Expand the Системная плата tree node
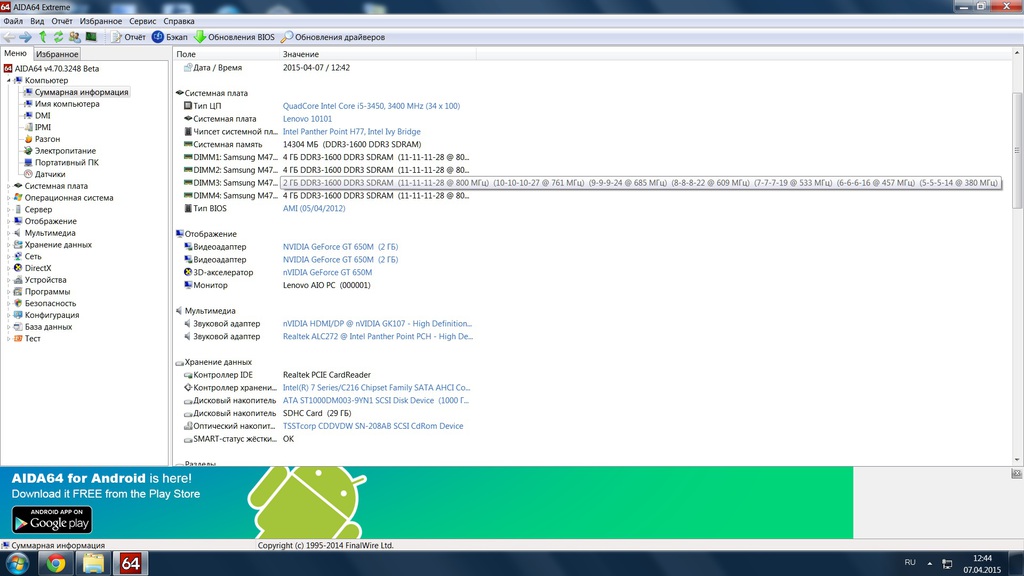This screenshot has width=1024, height=576. (x=8, y=186)
